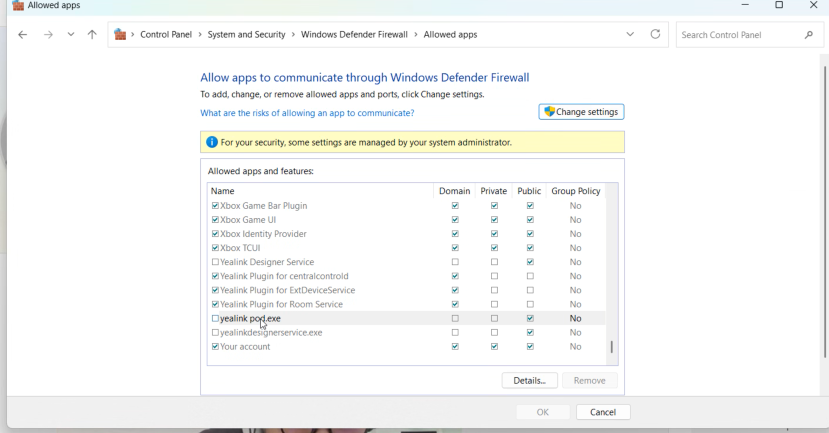Image resolution: width=829 pixels, height=433 pixels.
Task: Click the Remove button
Action: pos(589,381)
